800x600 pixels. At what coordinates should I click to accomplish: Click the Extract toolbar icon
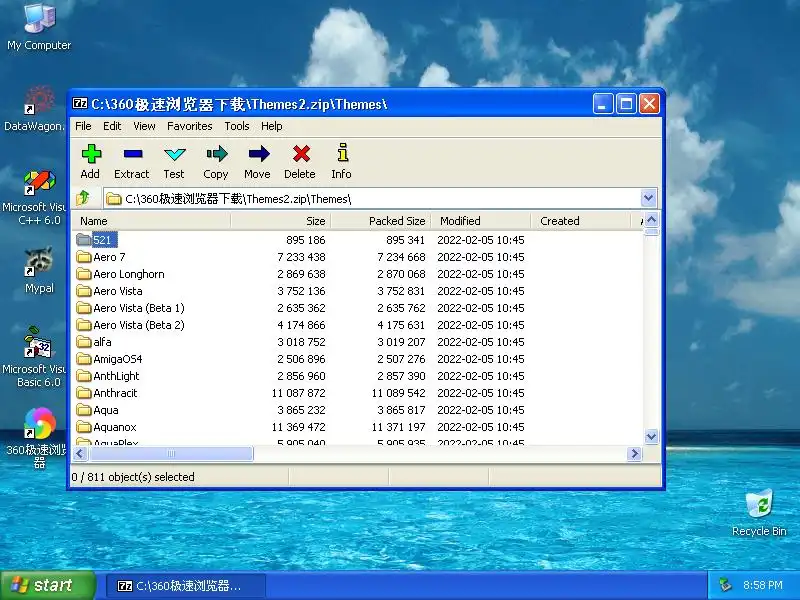pos(133,154)
